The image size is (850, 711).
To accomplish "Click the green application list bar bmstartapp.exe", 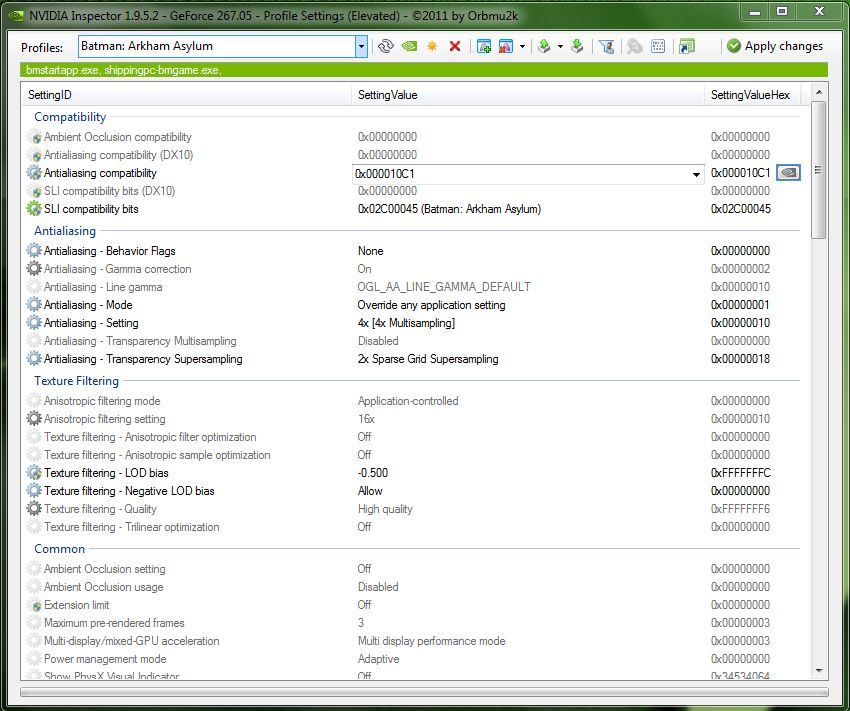I will click(424, 70).
